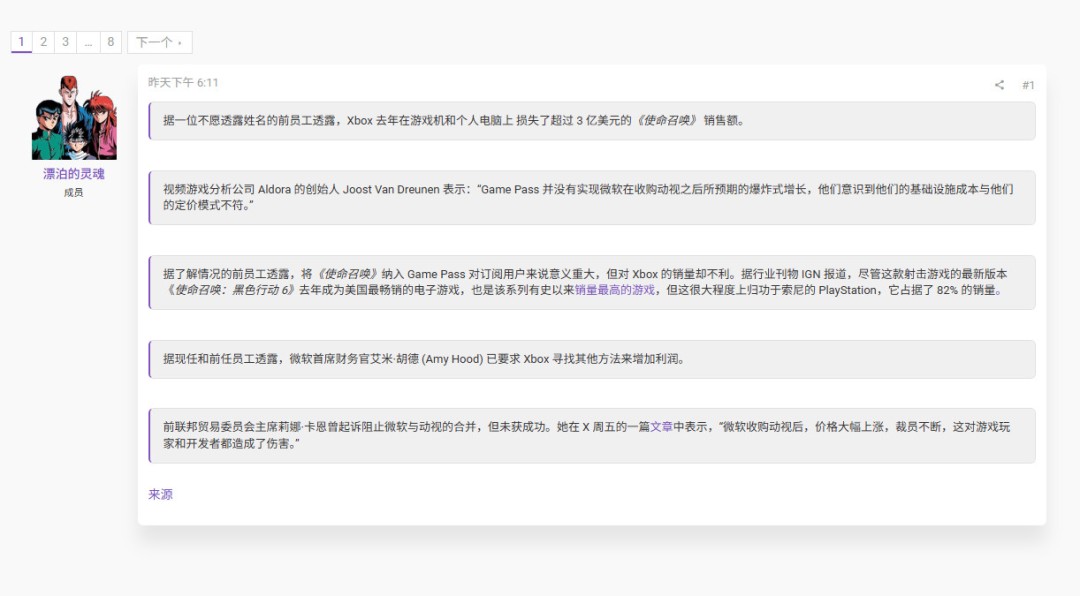Select the Joost Van Dreunen quote block

tap(590, 198)
